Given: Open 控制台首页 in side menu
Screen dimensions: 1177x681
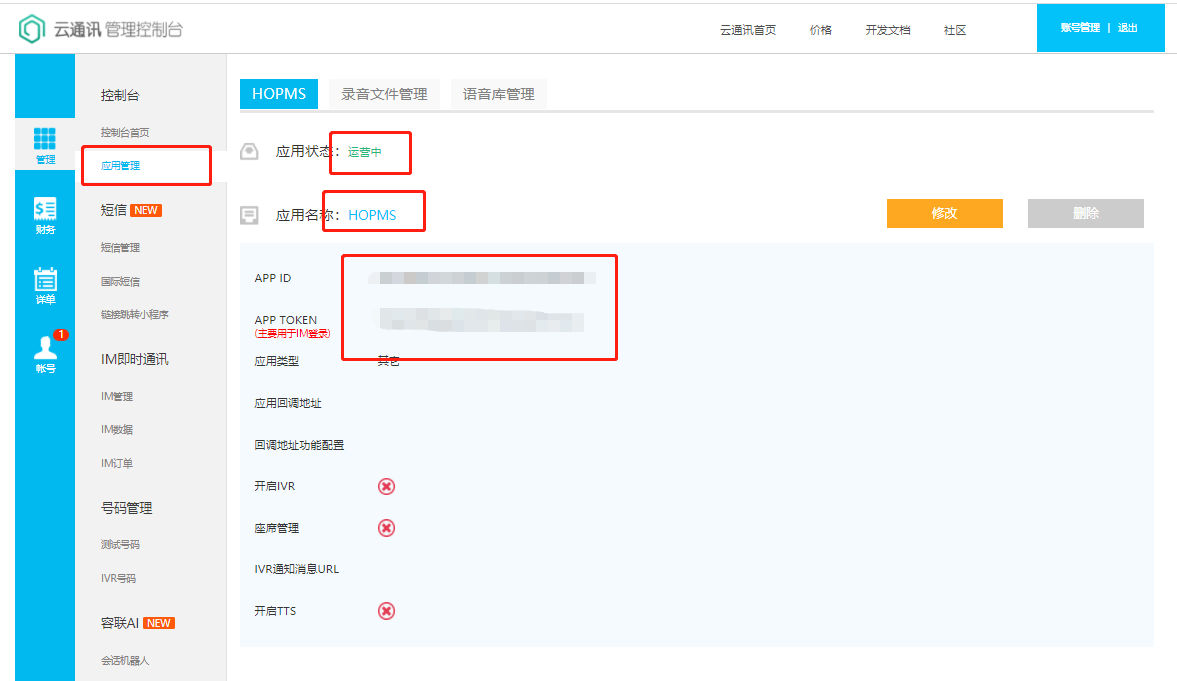Looking at the screenshot, I should point(125,132).
